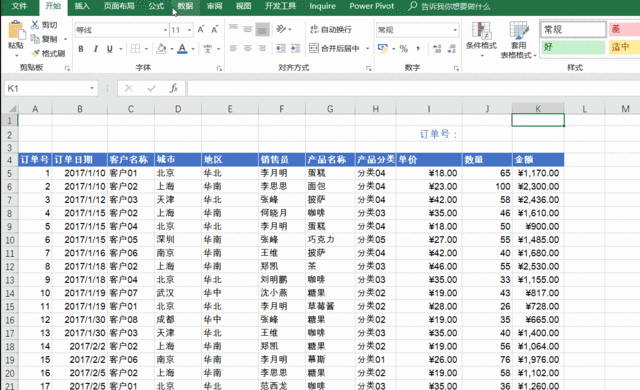The height and width of the screenshot is (390, 640).
Task: Click the Insert Function fx icon
Action: [x=174, y=88]
